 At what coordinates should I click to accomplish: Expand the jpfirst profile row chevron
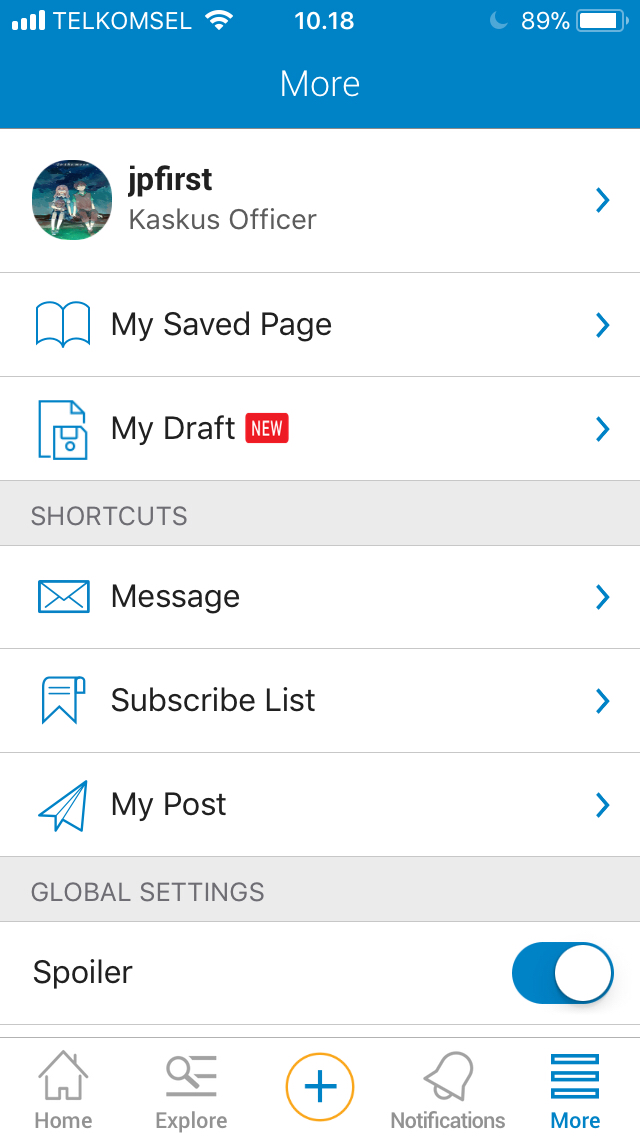pos(603,200)
